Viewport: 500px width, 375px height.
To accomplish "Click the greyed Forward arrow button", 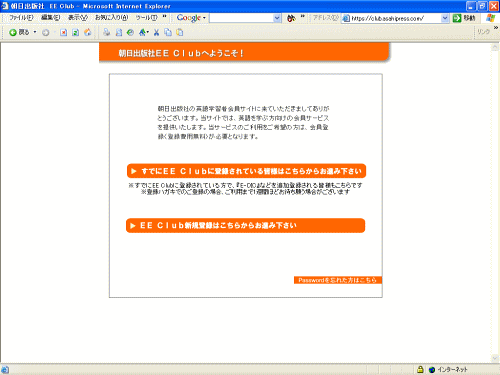I will tap(46, 32).
